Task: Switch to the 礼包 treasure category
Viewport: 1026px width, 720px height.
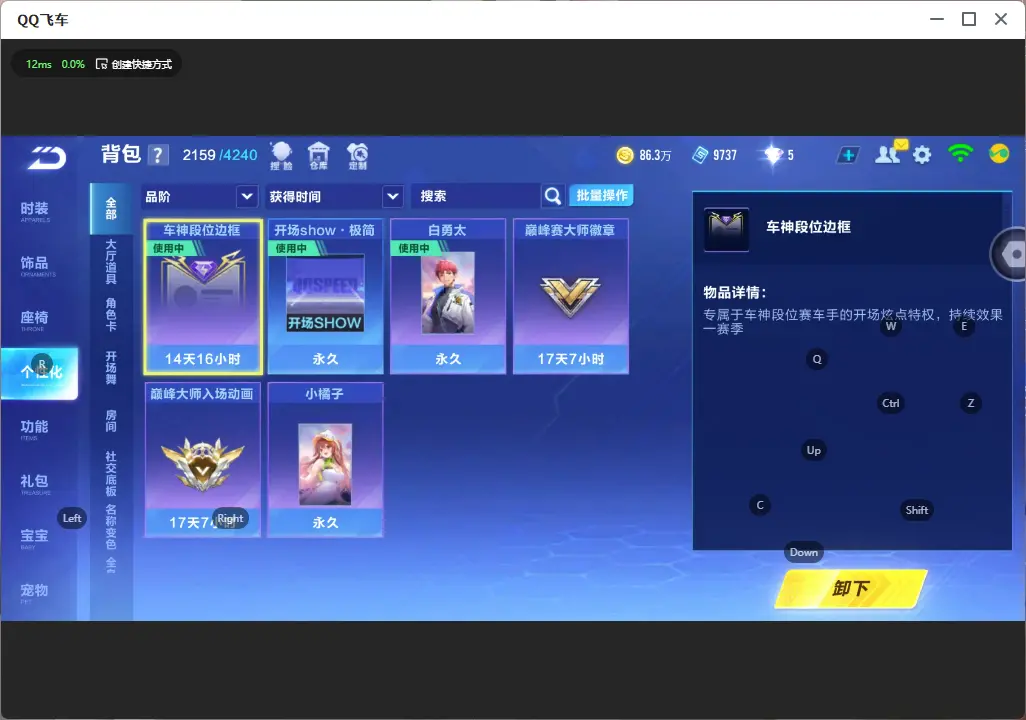Action: pos(34,483)
